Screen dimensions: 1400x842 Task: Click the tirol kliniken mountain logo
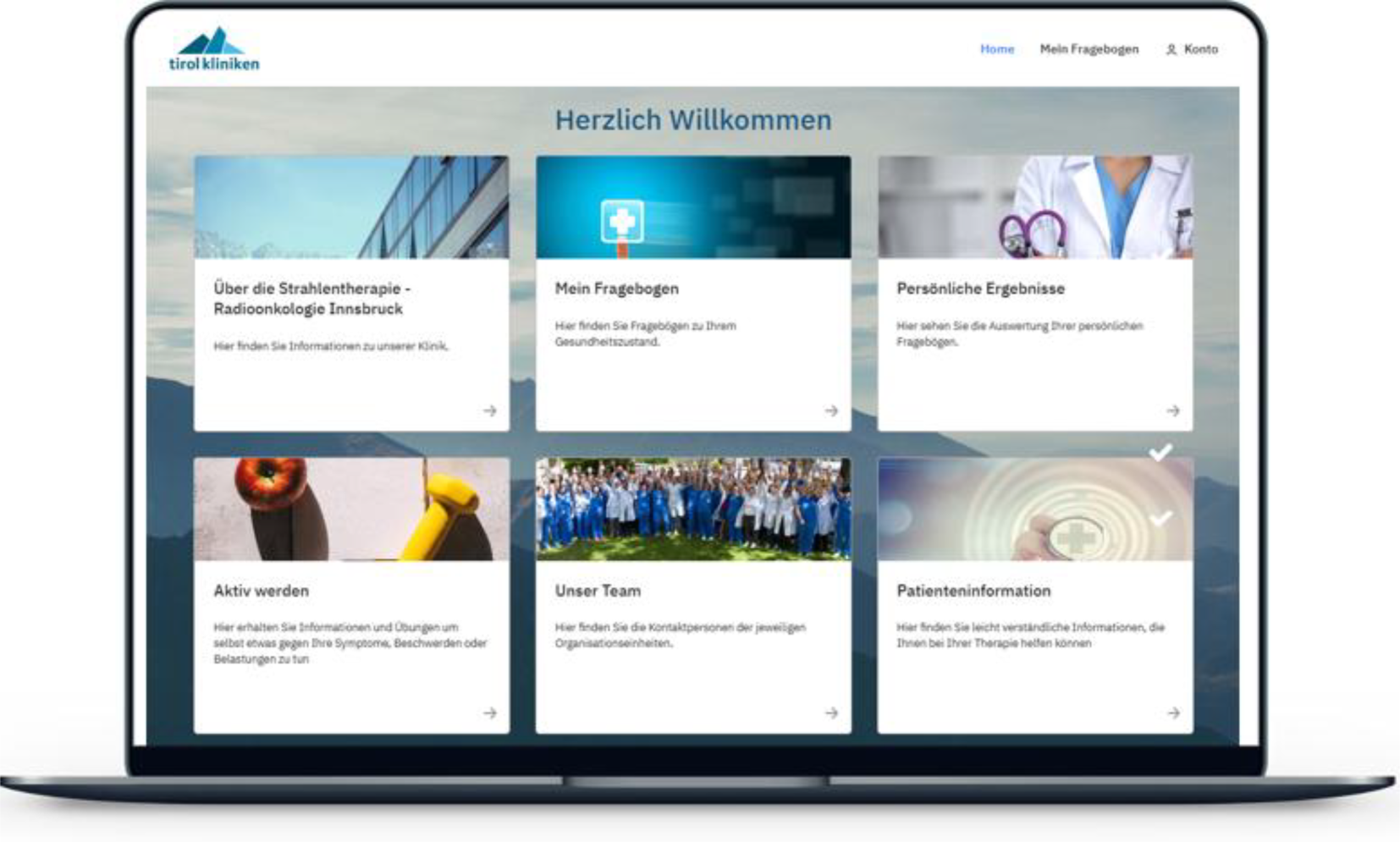pyautogui.click(x=214, y=49)
